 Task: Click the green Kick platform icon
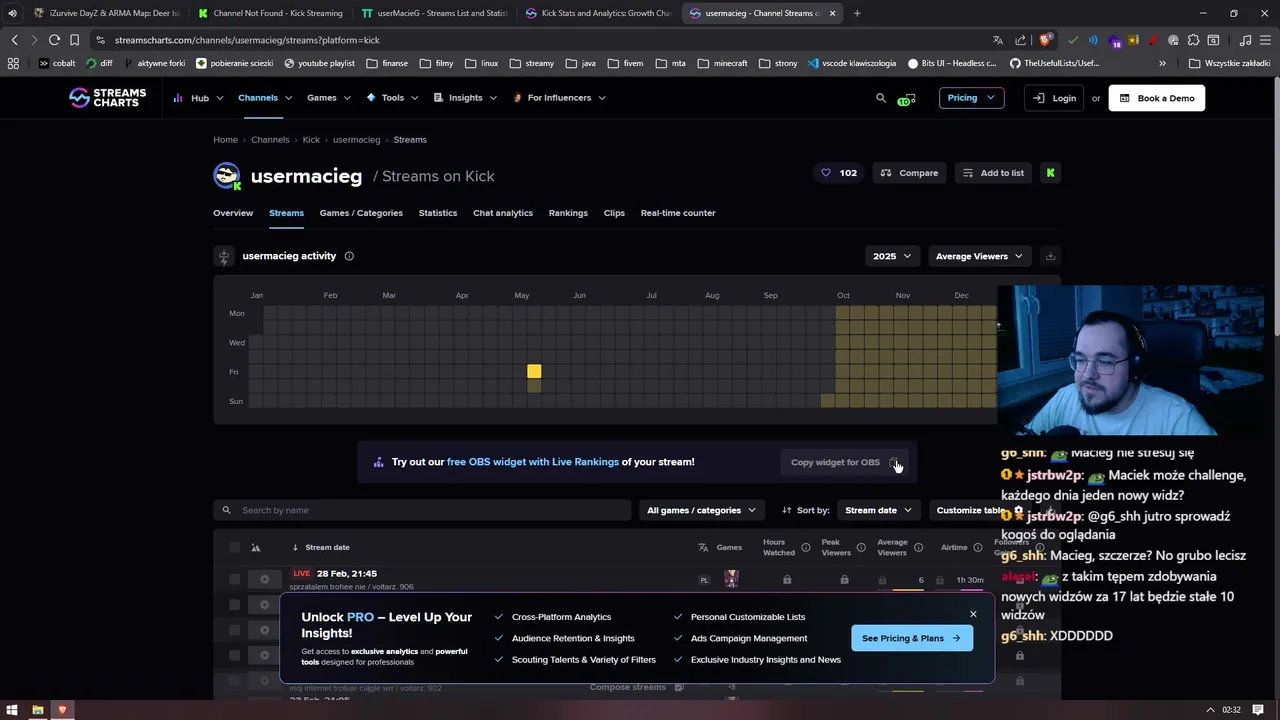[1050, 173]
